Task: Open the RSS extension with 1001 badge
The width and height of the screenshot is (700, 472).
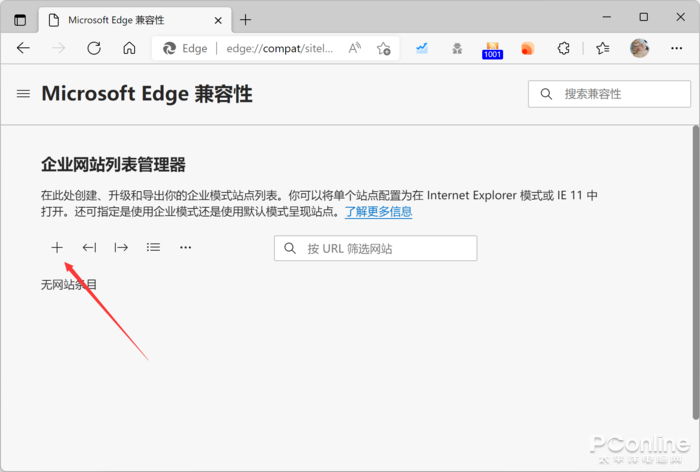Action: (492, 49)
